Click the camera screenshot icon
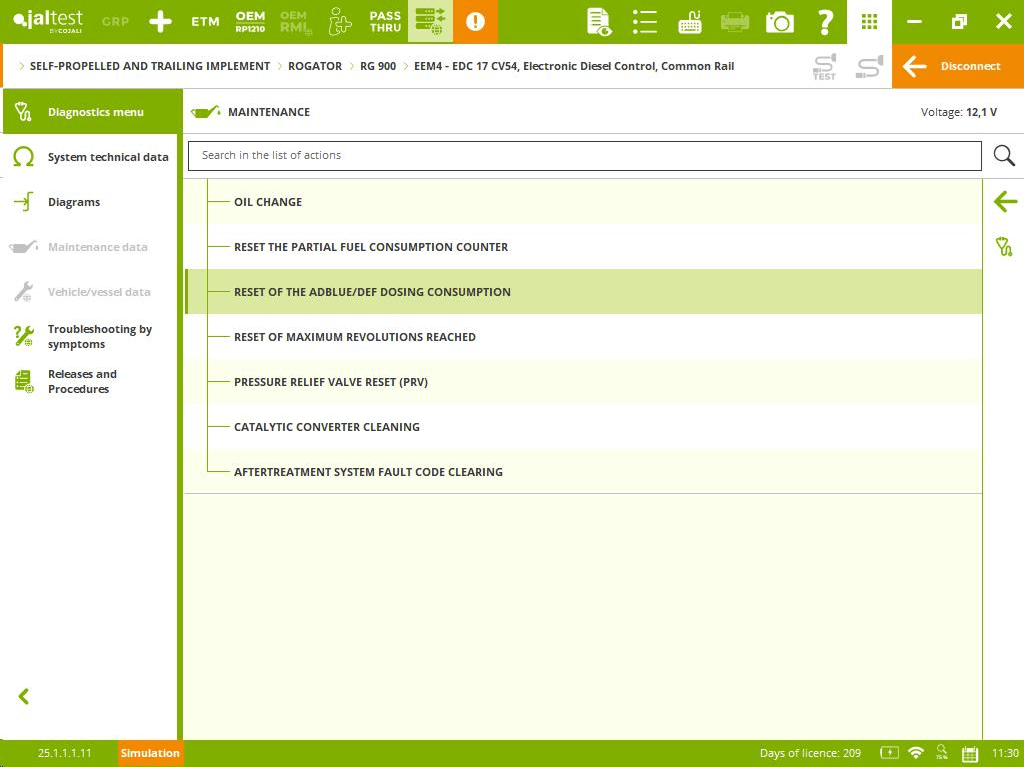1024x767 pixels. pyautogui.click(x=780, y=22)
